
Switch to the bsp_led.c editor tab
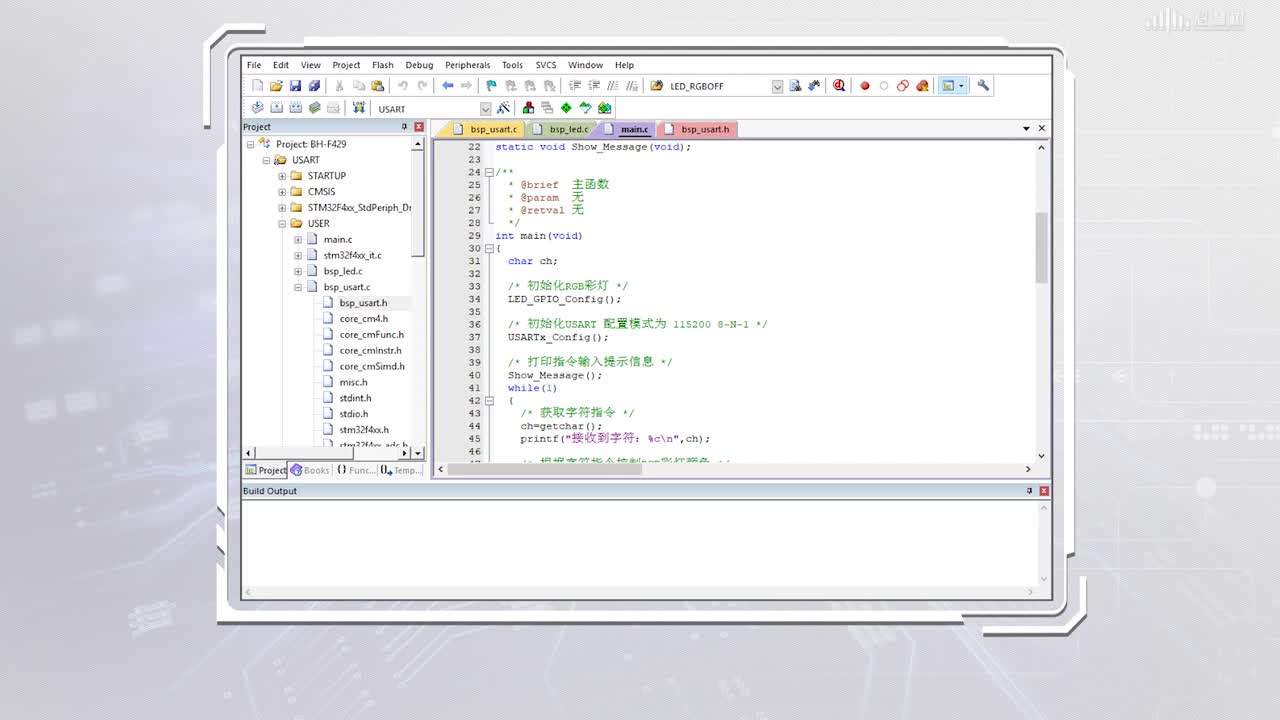pos(561,129)
